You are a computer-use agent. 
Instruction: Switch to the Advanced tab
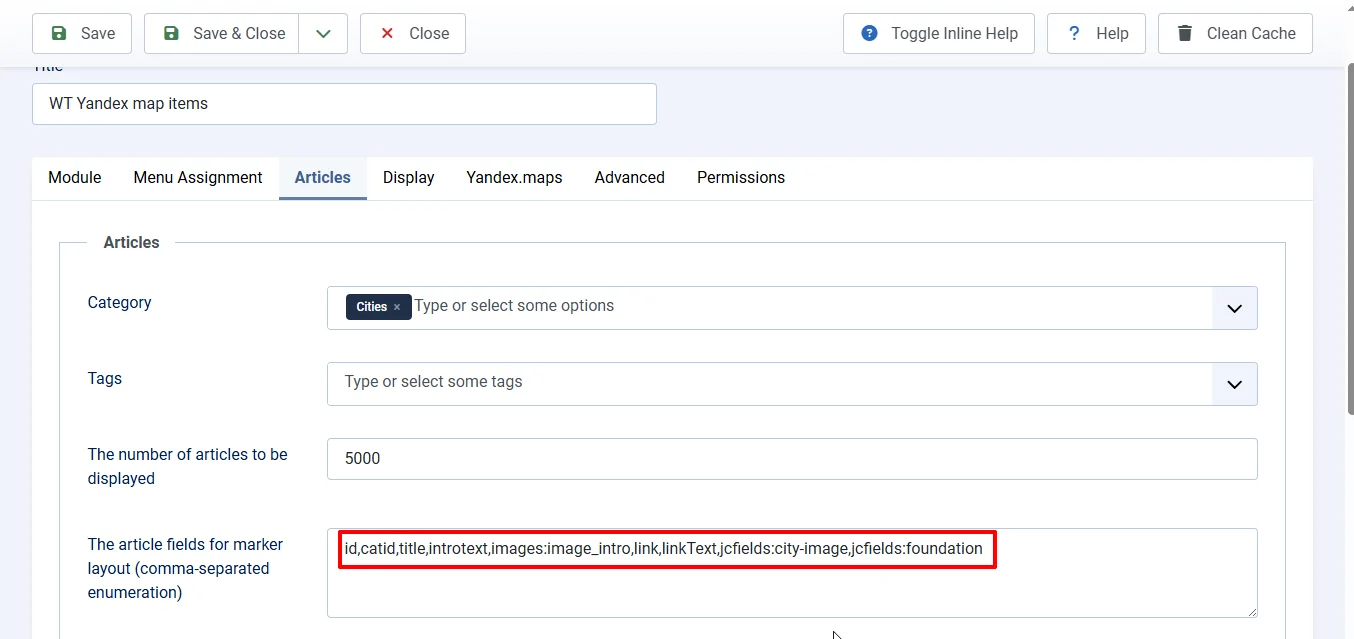tap(629, 178)
